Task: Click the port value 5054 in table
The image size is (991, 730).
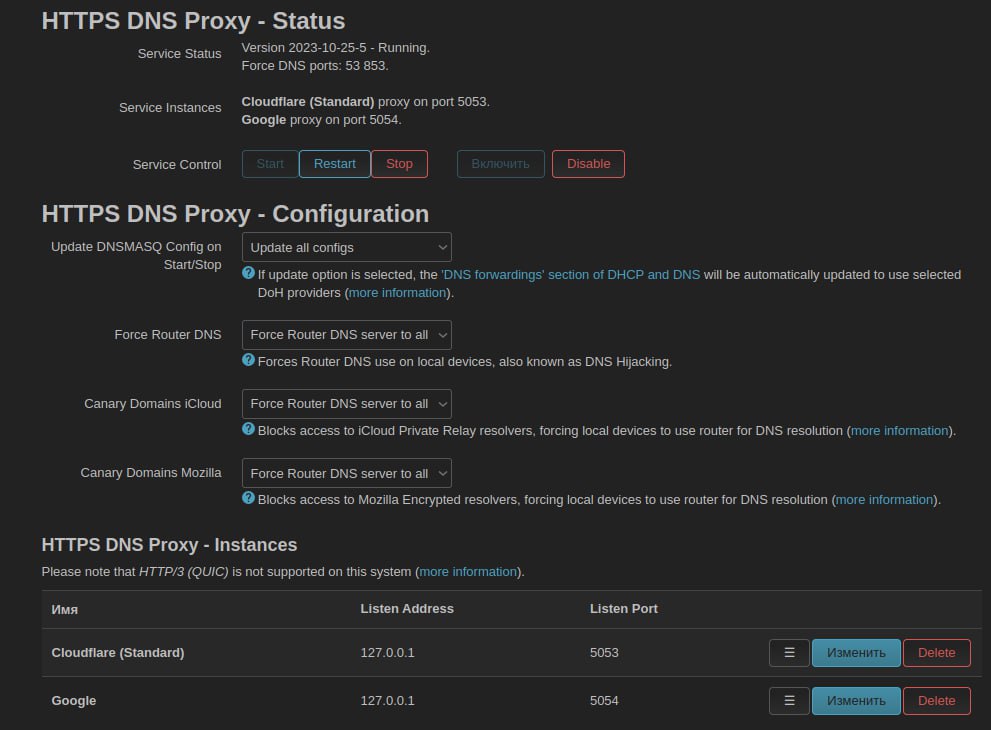Action: pos(604,701)
